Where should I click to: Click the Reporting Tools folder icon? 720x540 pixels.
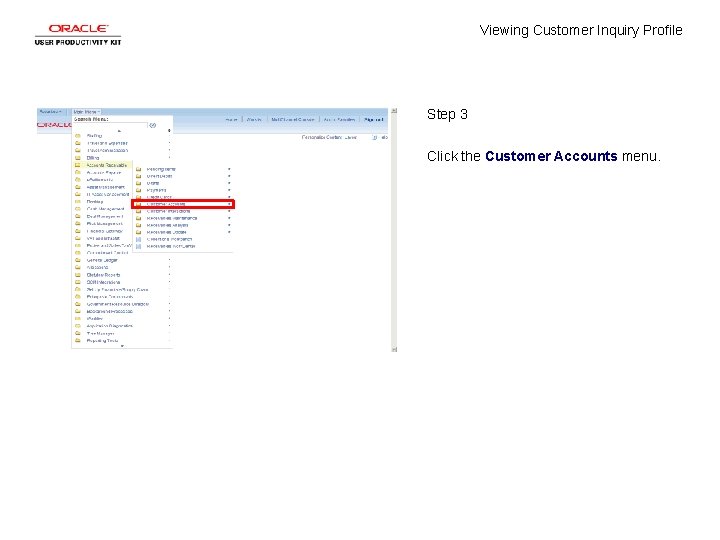tap(78, 341)
